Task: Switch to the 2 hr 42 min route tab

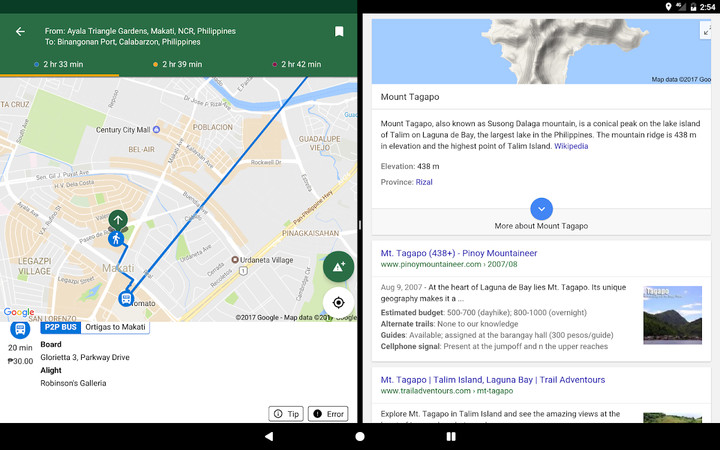Action: point(297,64)
